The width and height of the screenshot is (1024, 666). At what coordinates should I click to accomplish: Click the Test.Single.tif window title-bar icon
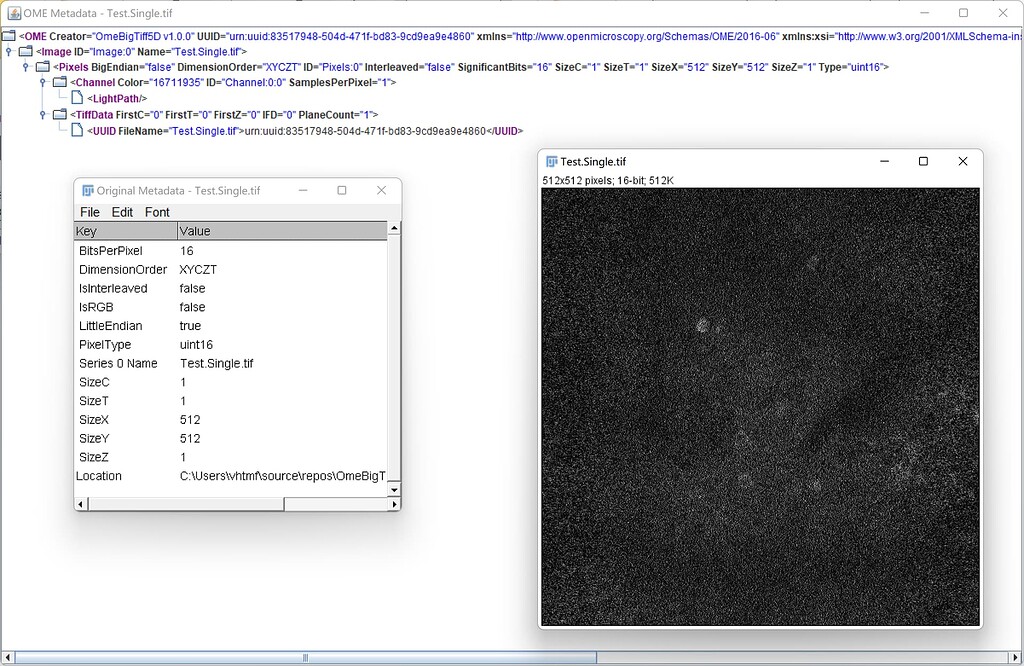551,160
